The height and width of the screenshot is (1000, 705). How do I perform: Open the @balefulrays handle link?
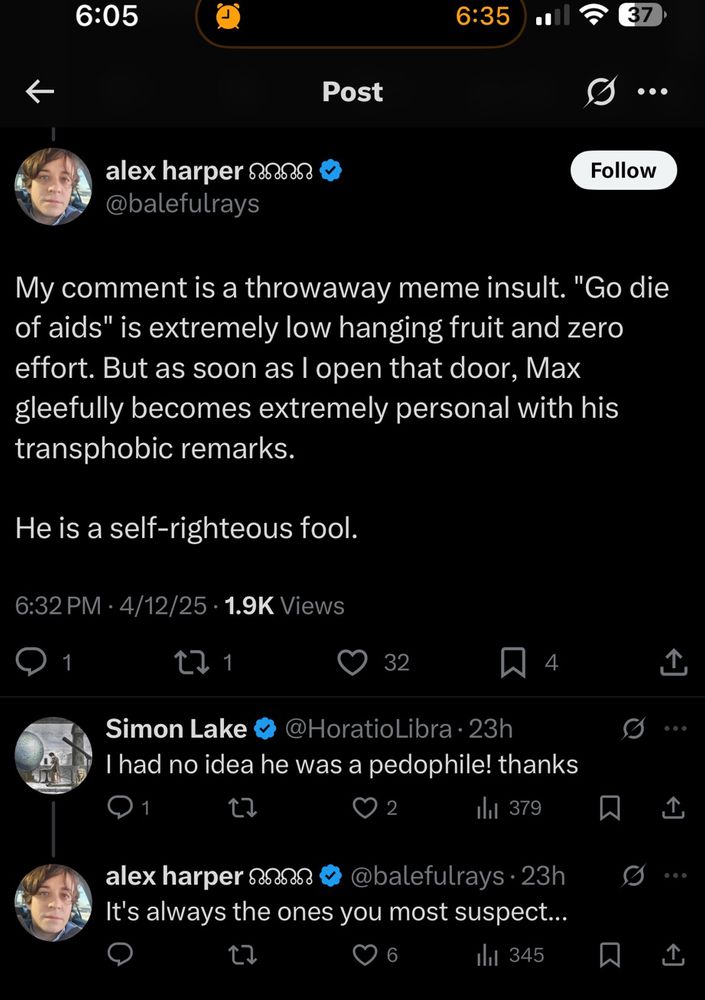[182, 203]
